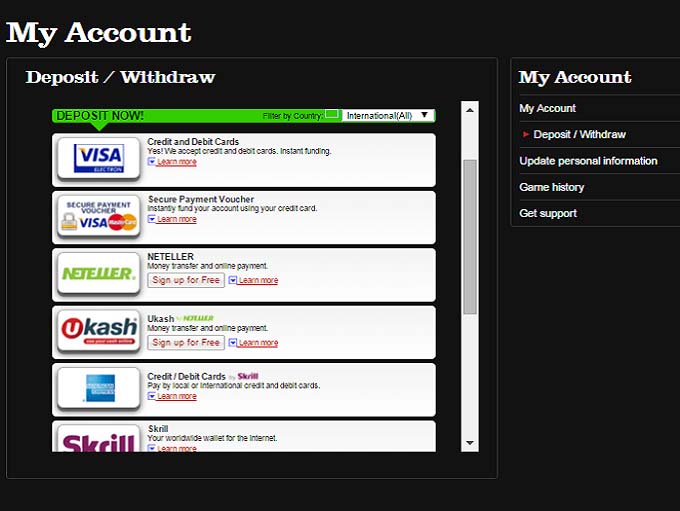Open Learn more under Secure Payment Voucher
Screen dimensions: 680x511
(176, 219)
